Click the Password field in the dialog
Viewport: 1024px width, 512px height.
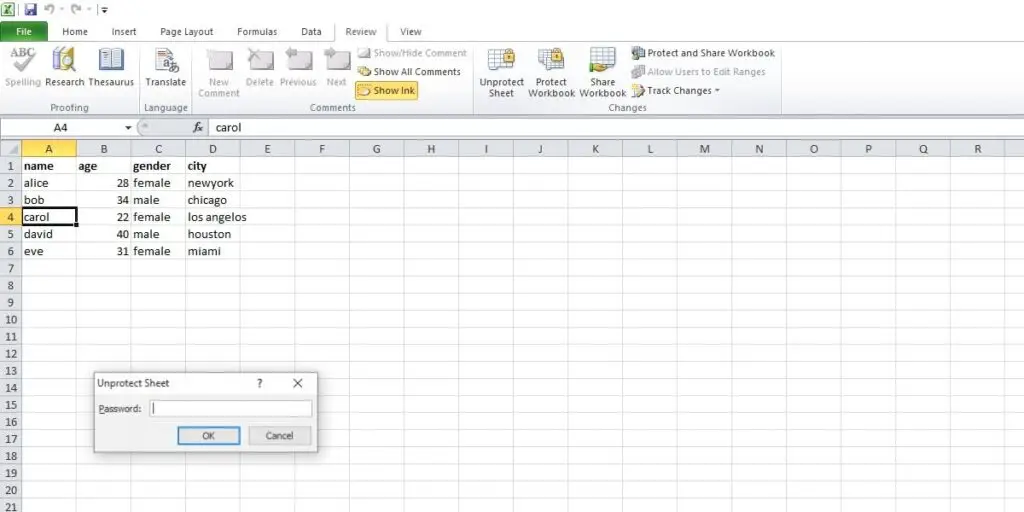(x=231, y=409)
